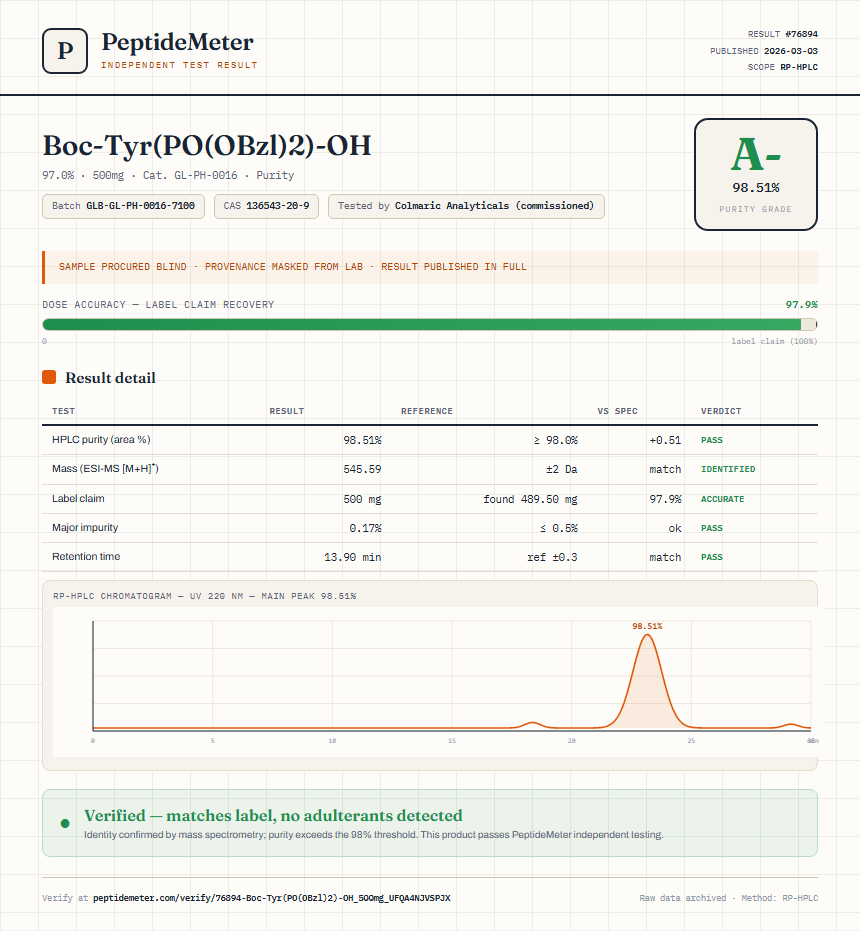
Task: Click the orange Result detail square icon
Action: click(49, 377)
